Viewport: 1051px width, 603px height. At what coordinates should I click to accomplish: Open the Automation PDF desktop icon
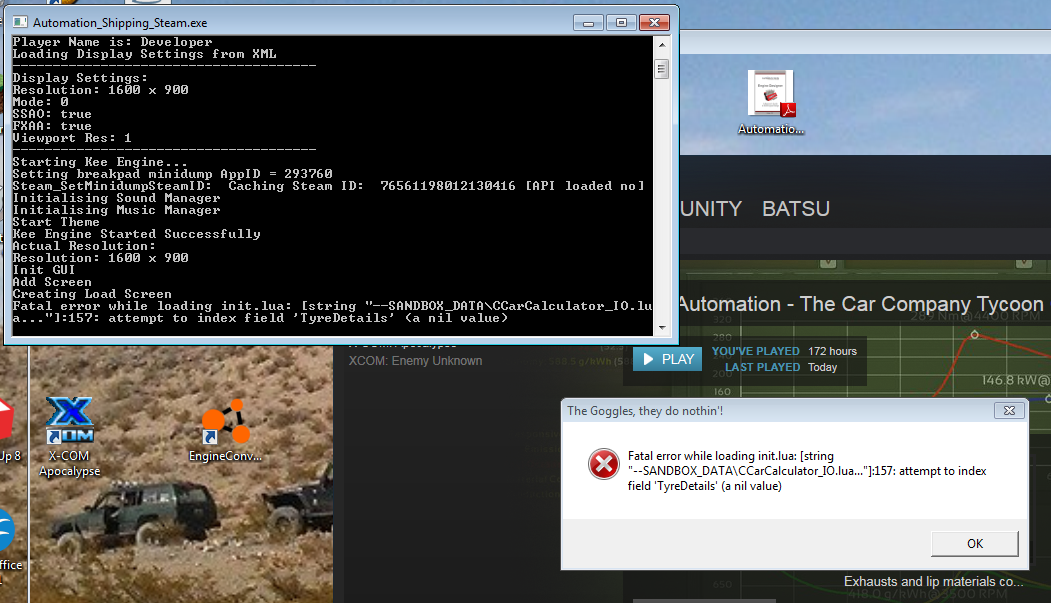tap(771, 103)
